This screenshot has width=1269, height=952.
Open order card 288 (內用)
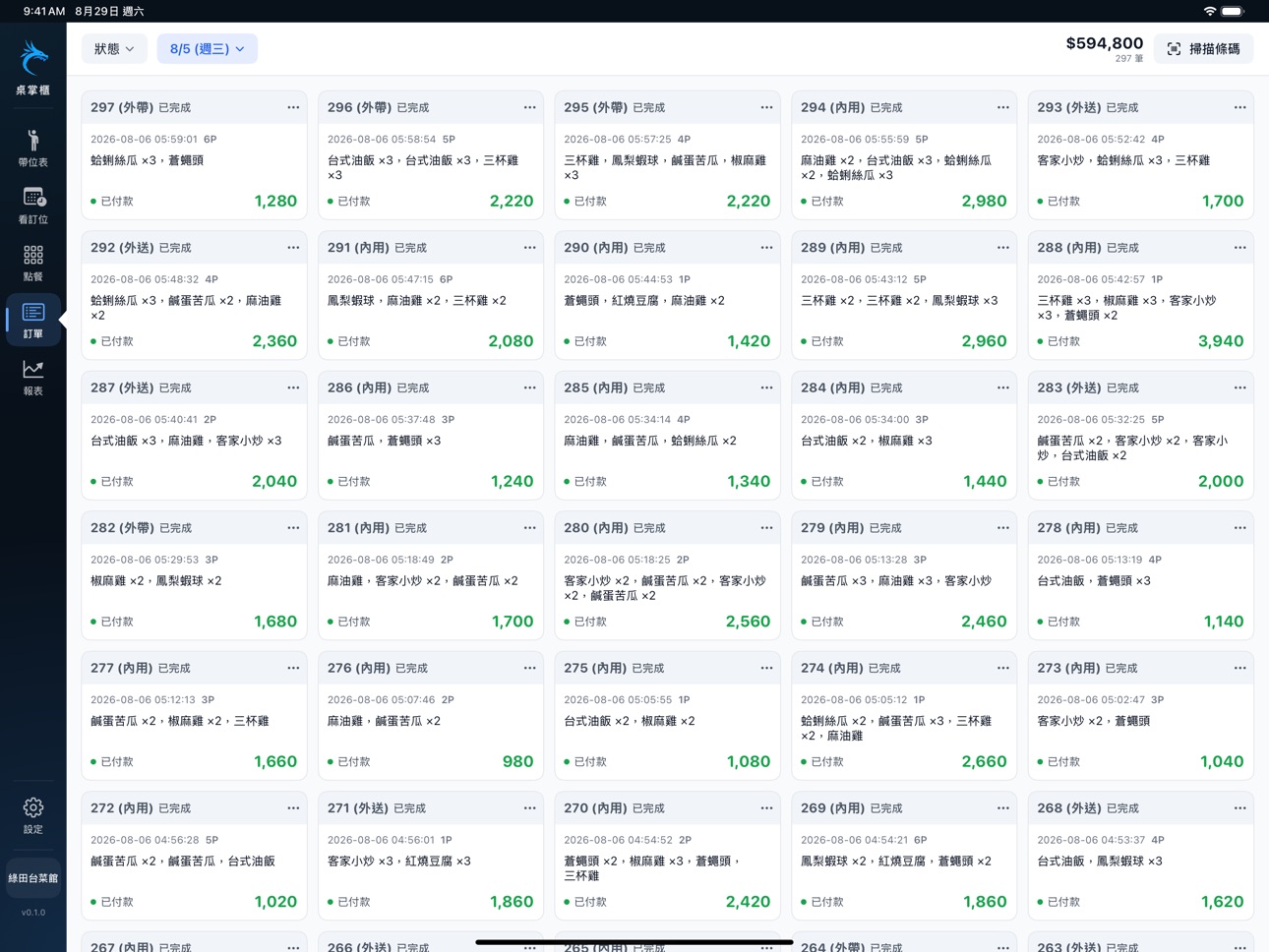pos(1140,295)
